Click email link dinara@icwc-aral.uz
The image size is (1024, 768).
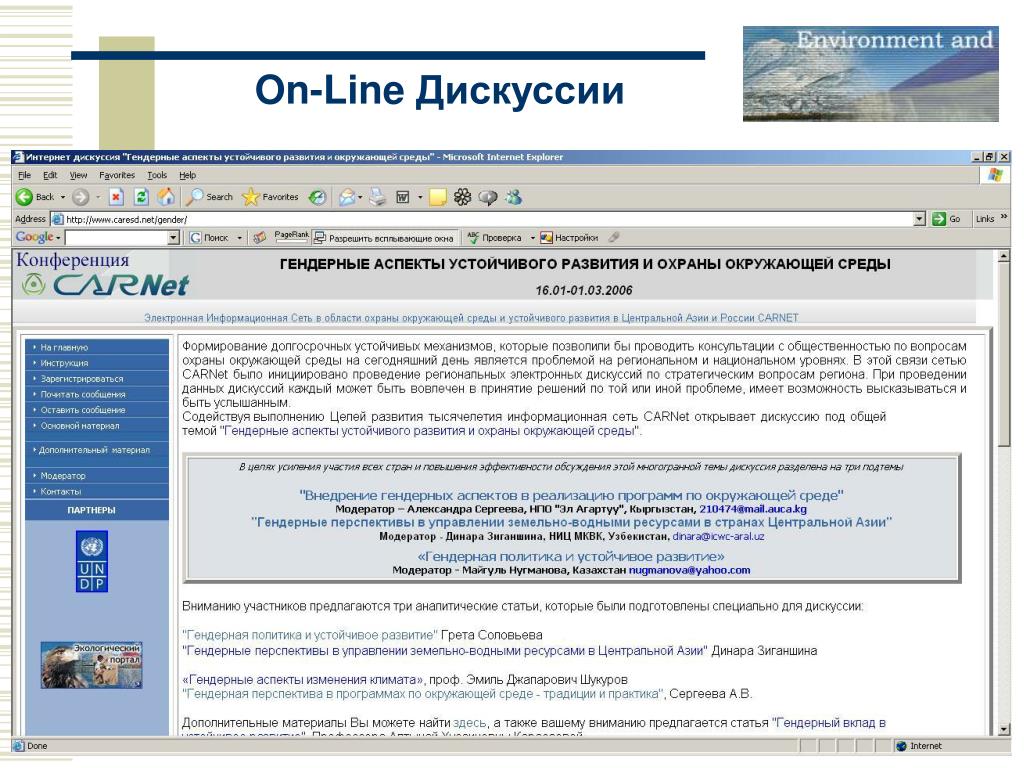tap(718, 536)
